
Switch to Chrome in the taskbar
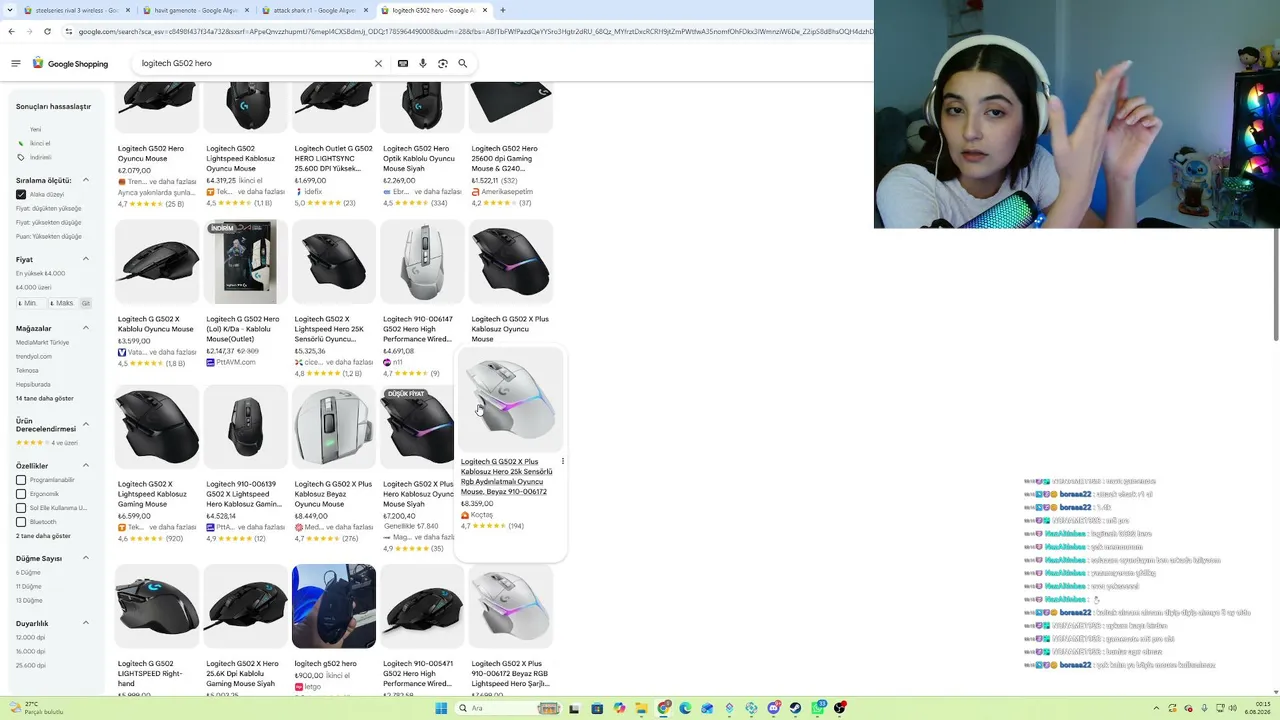[663, 708]
